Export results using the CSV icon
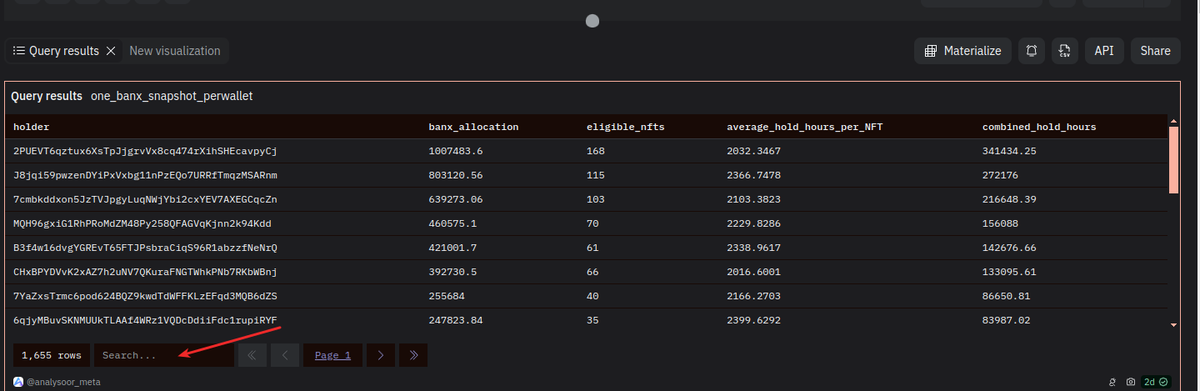 coord(1065,51)
